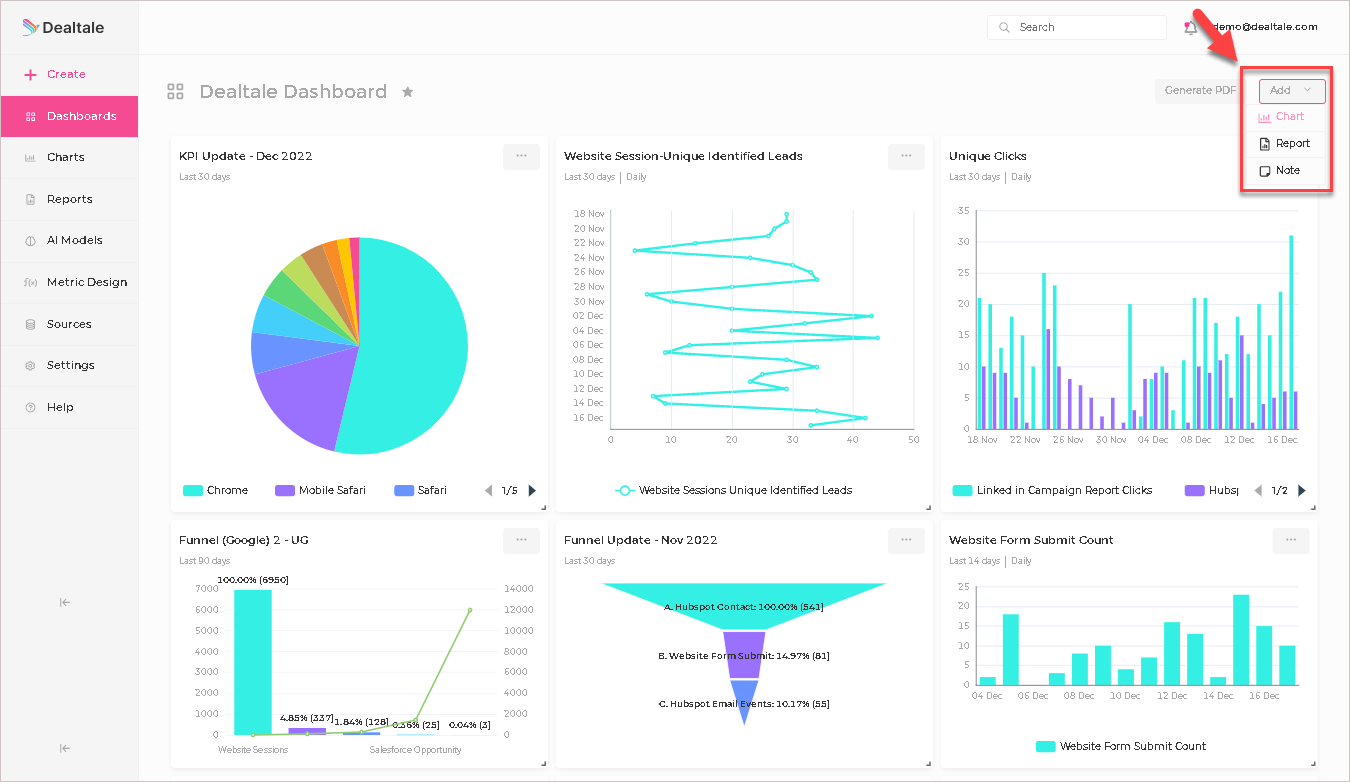
Task: Open options menu for Unique Identified Leads chart
Action: coord(906,156)
